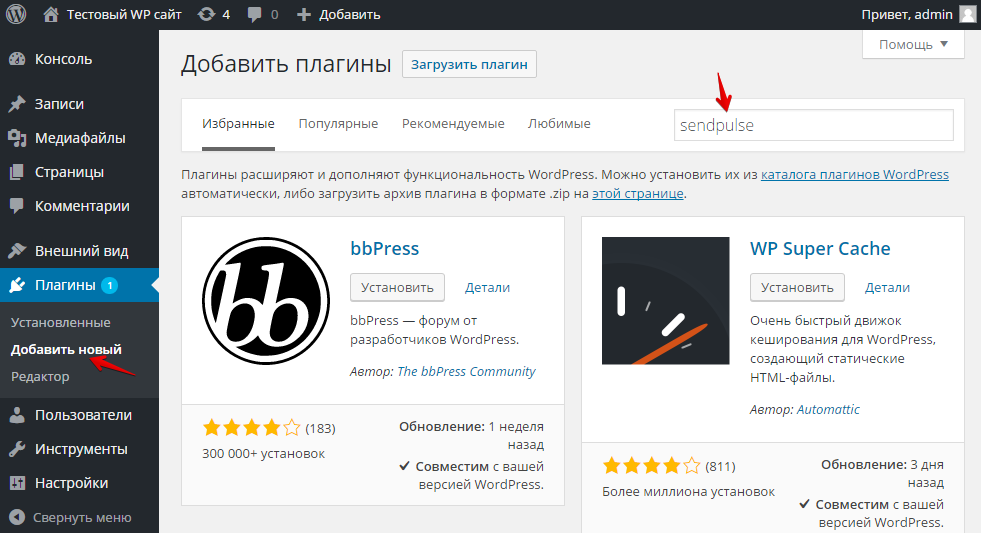Open the plugin Редактор submenu item

coord(40,377)
